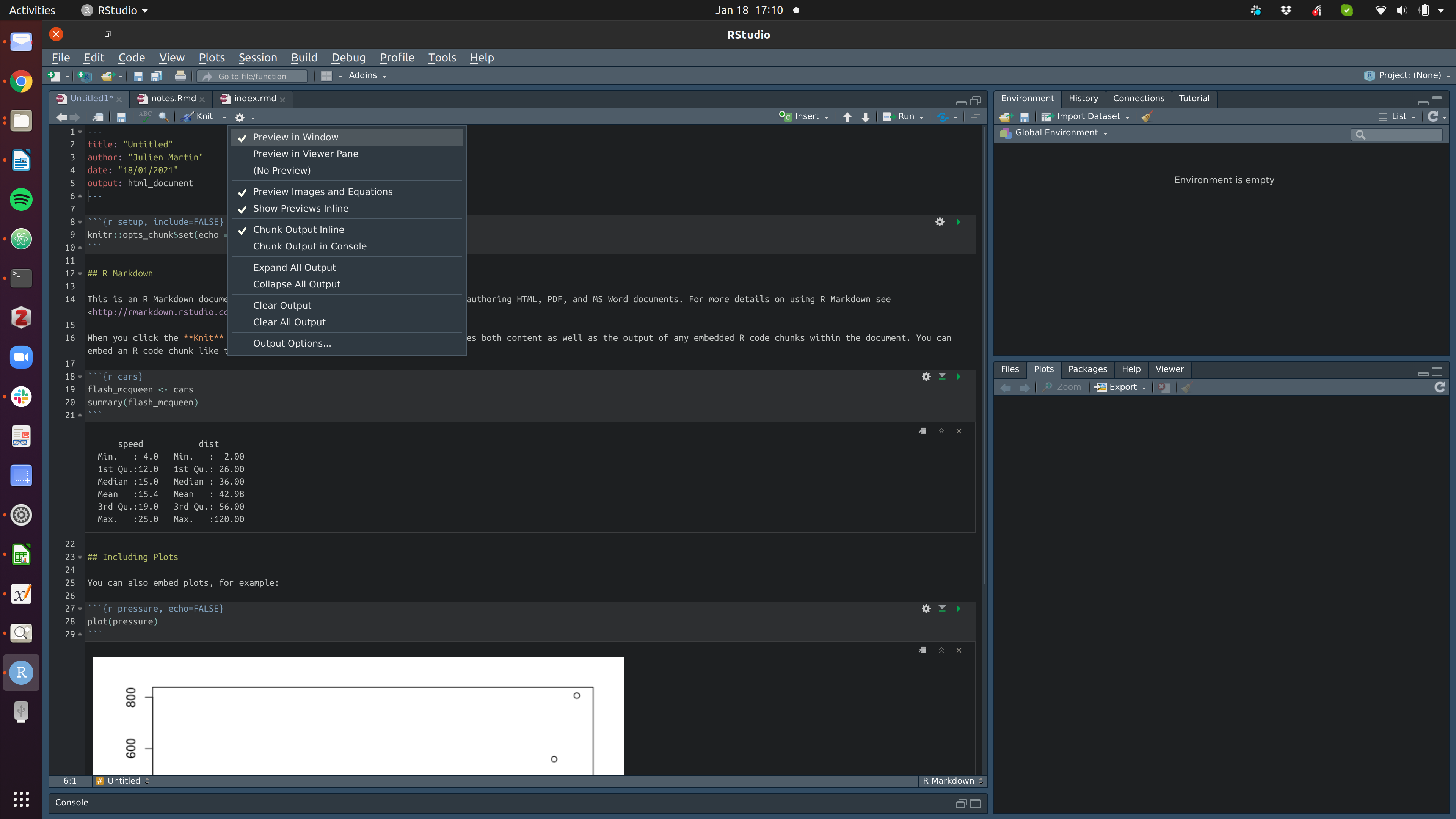Click the print icon in main toolbar

(x=180, y=76)
